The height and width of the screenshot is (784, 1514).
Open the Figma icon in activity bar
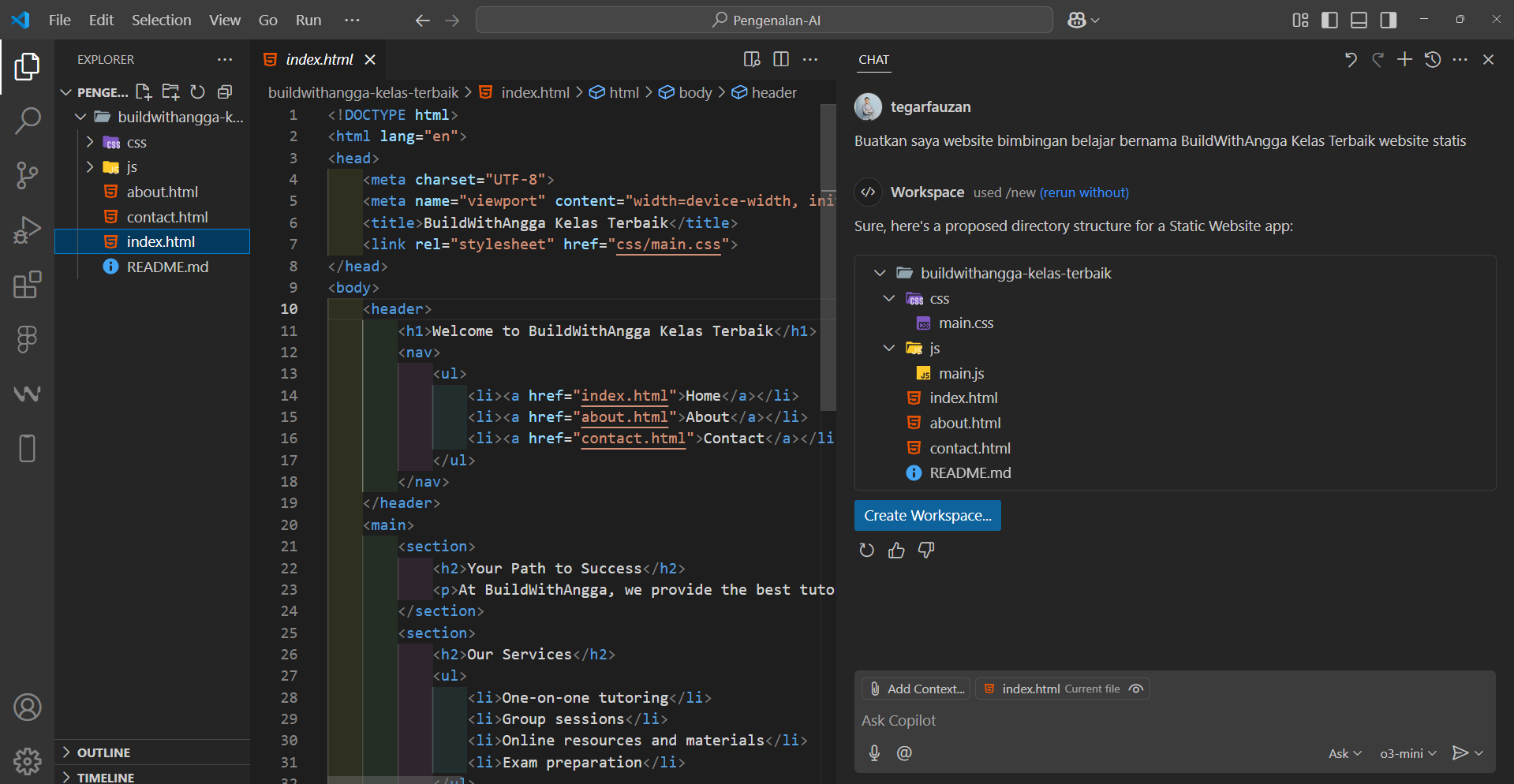tap(27, 339)
